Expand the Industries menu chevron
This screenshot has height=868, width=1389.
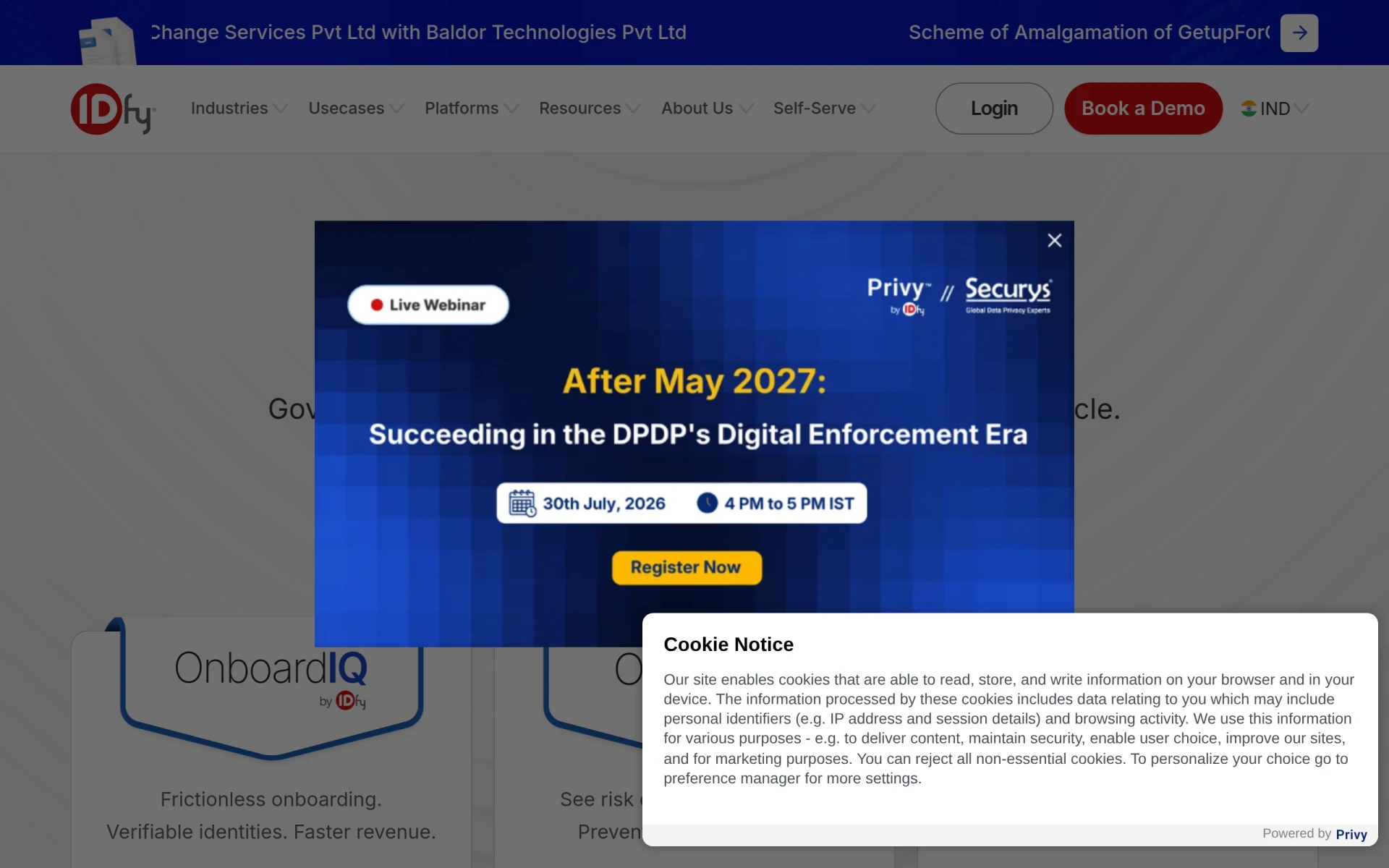pyautogui.click(x=281, y=109)
